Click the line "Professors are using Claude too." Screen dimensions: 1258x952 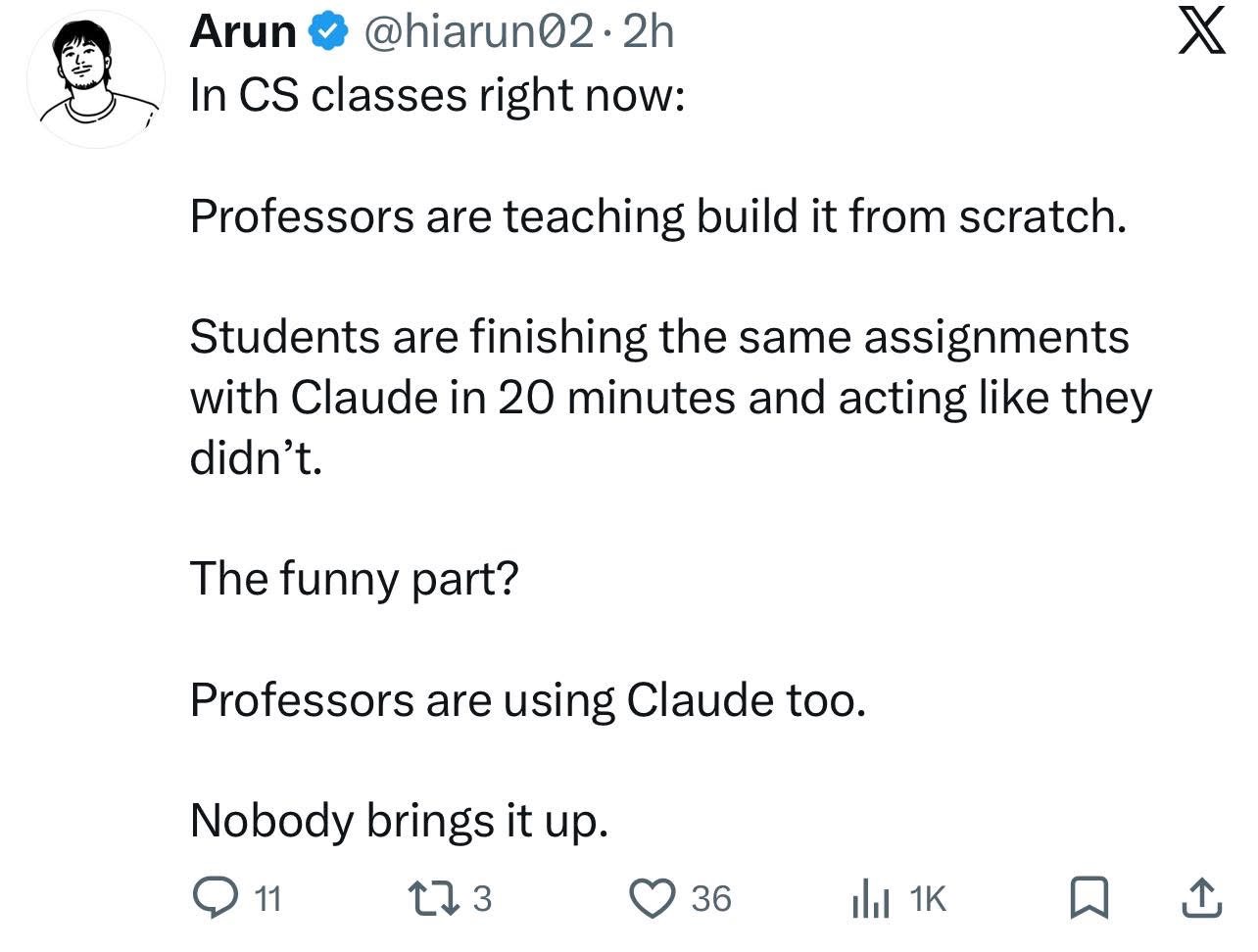[x=528, y=699]
